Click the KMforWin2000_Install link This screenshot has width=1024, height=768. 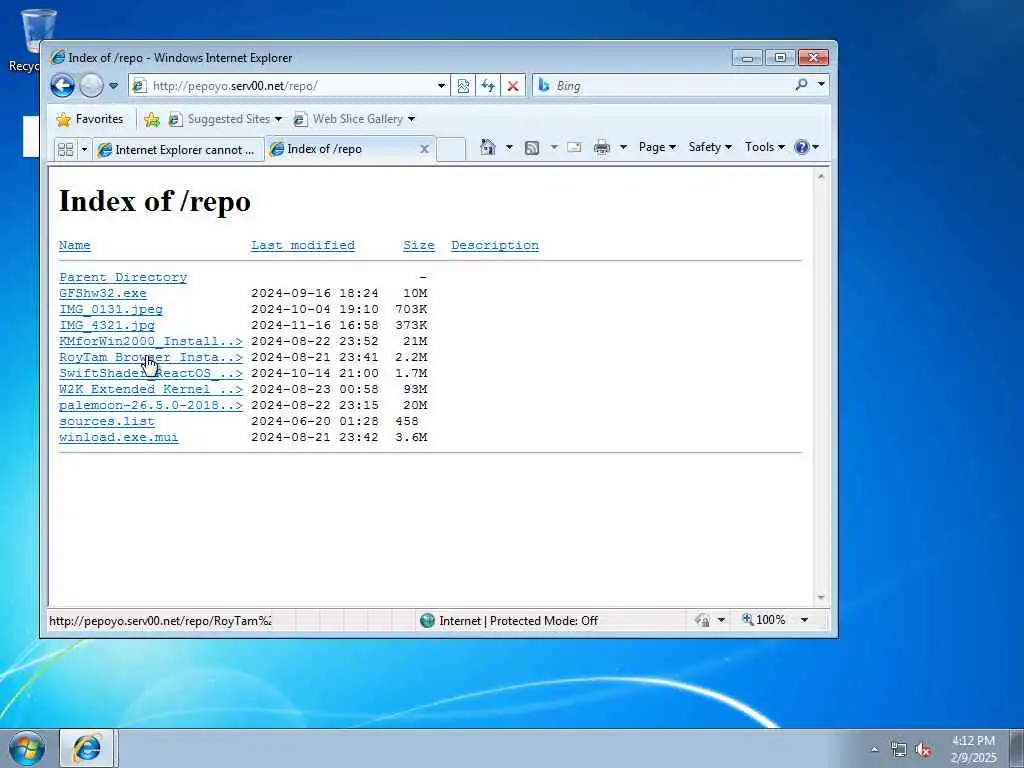pyautogui.click(x=151, y=342)
